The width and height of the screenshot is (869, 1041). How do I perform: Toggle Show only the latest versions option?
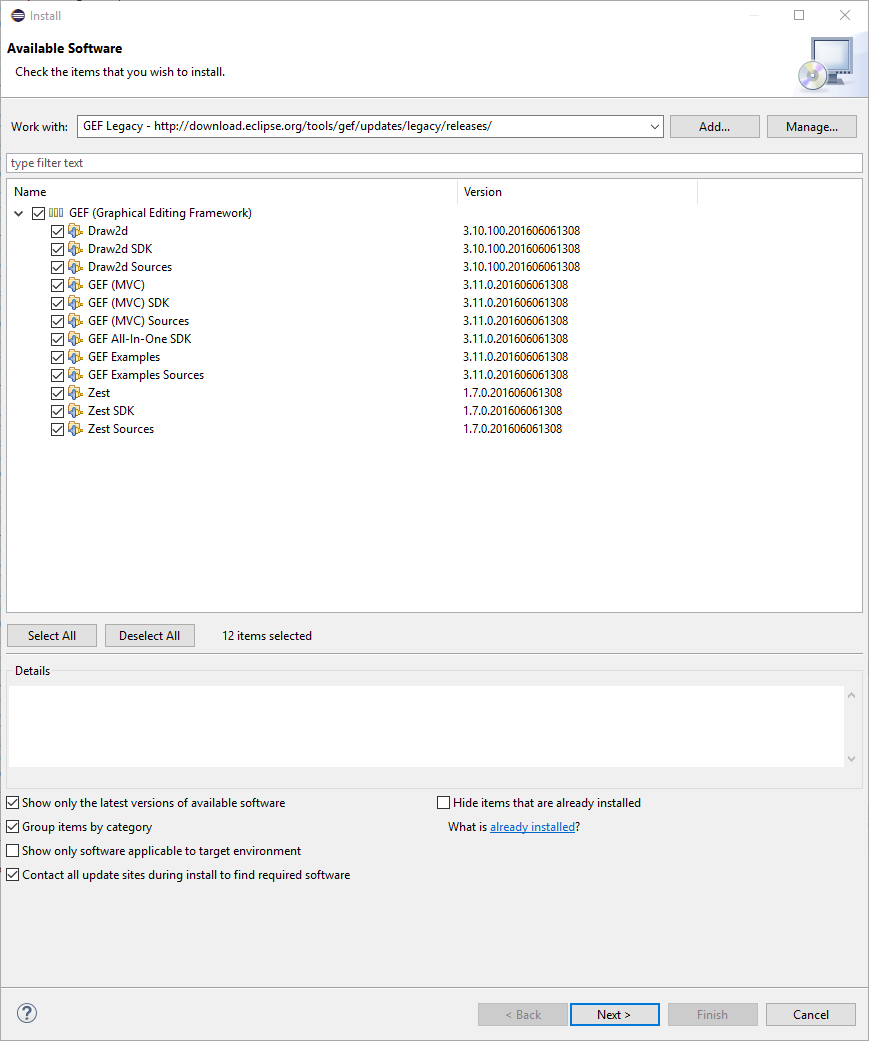pos(13,803)
